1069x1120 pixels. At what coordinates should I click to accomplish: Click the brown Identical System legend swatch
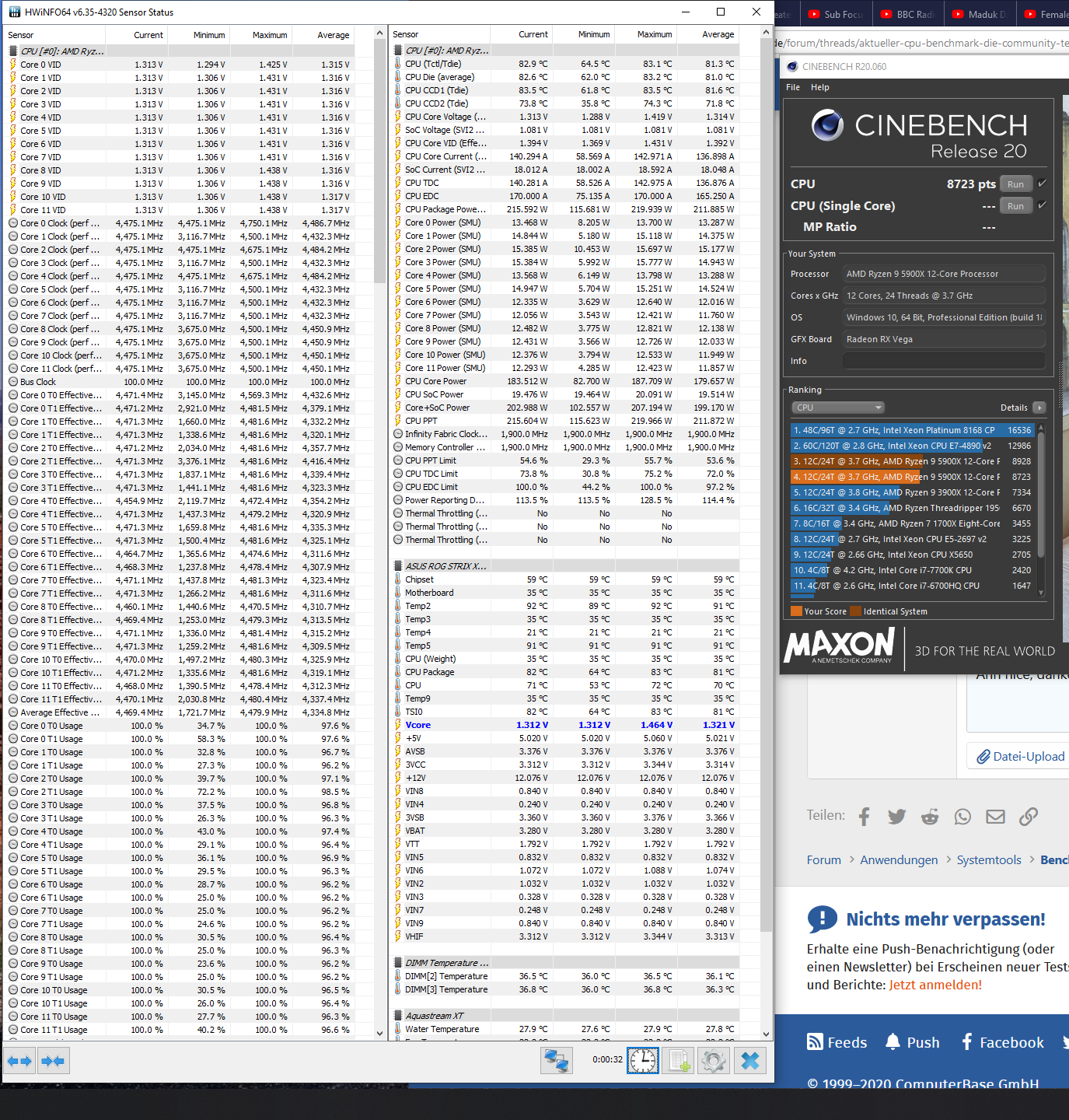855,611
